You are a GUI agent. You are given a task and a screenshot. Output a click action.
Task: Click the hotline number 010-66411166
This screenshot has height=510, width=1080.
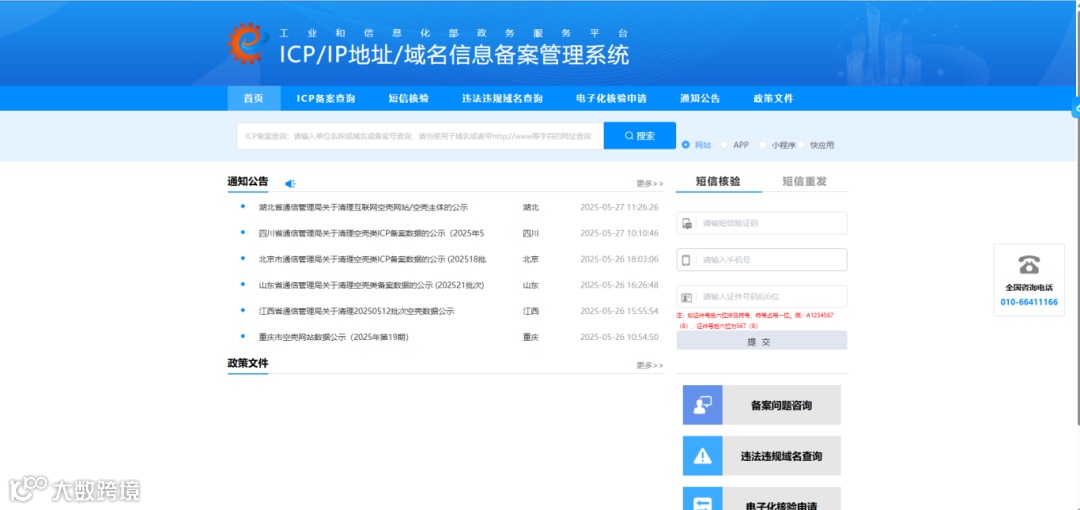1029,302
